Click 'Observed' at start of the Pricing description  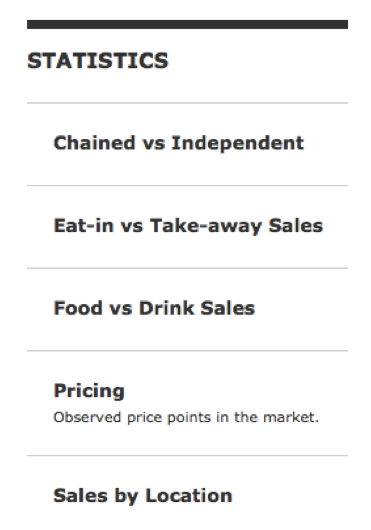(x=87, y=417)
